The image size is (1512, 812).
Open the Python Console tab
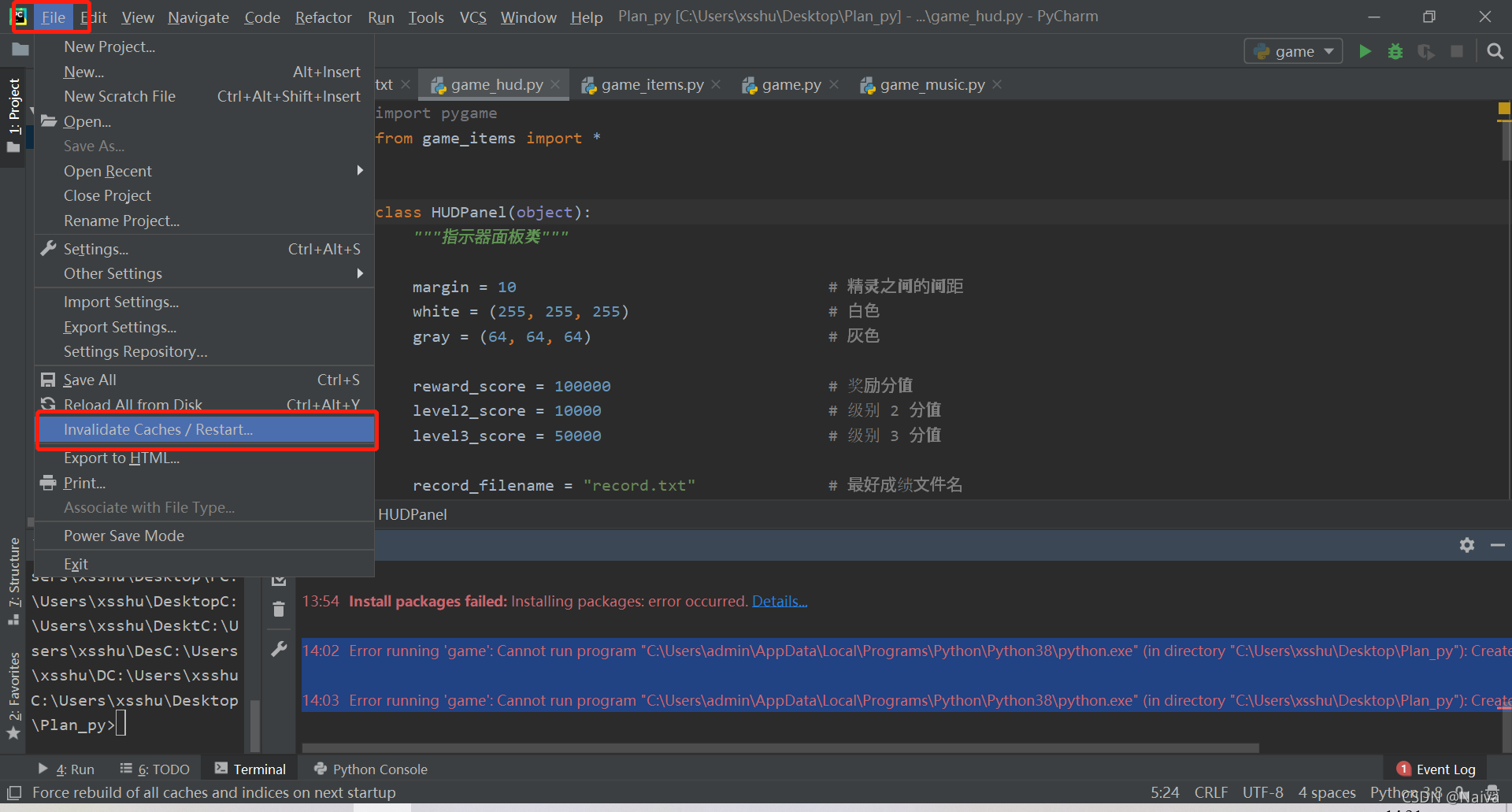(370, 769)
